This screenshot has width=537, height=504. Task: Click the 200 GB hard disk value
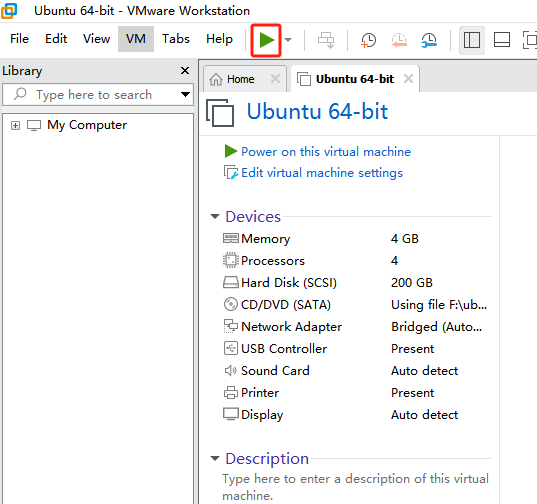coord(412,283)
